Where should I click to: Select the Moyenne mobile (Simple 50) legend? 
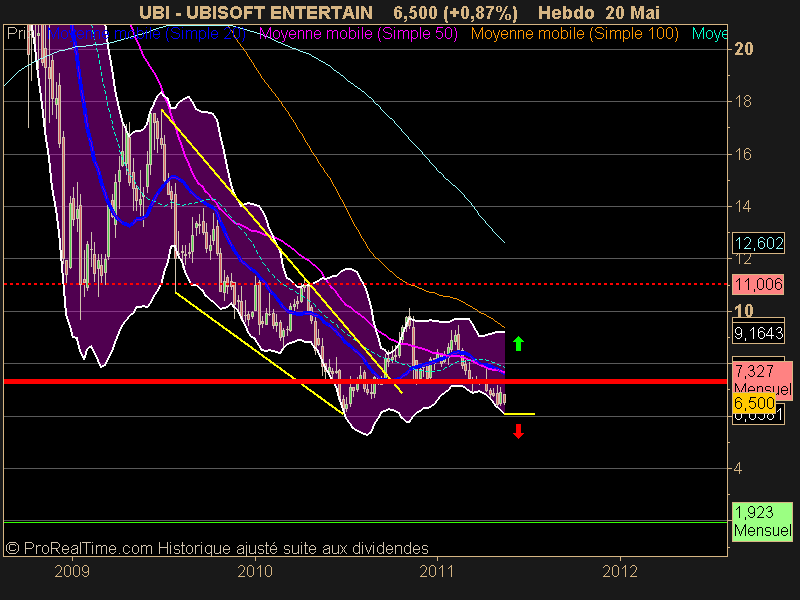point(358,34)
